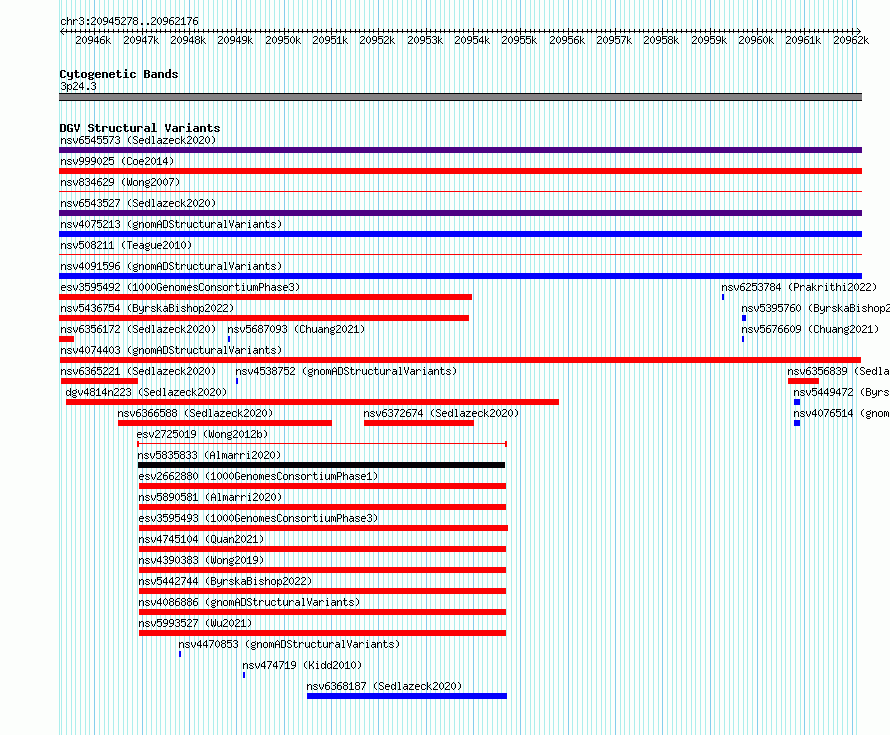Click the nsv6545573 (Sedlazeck2020) variant label

coord(138,140)
